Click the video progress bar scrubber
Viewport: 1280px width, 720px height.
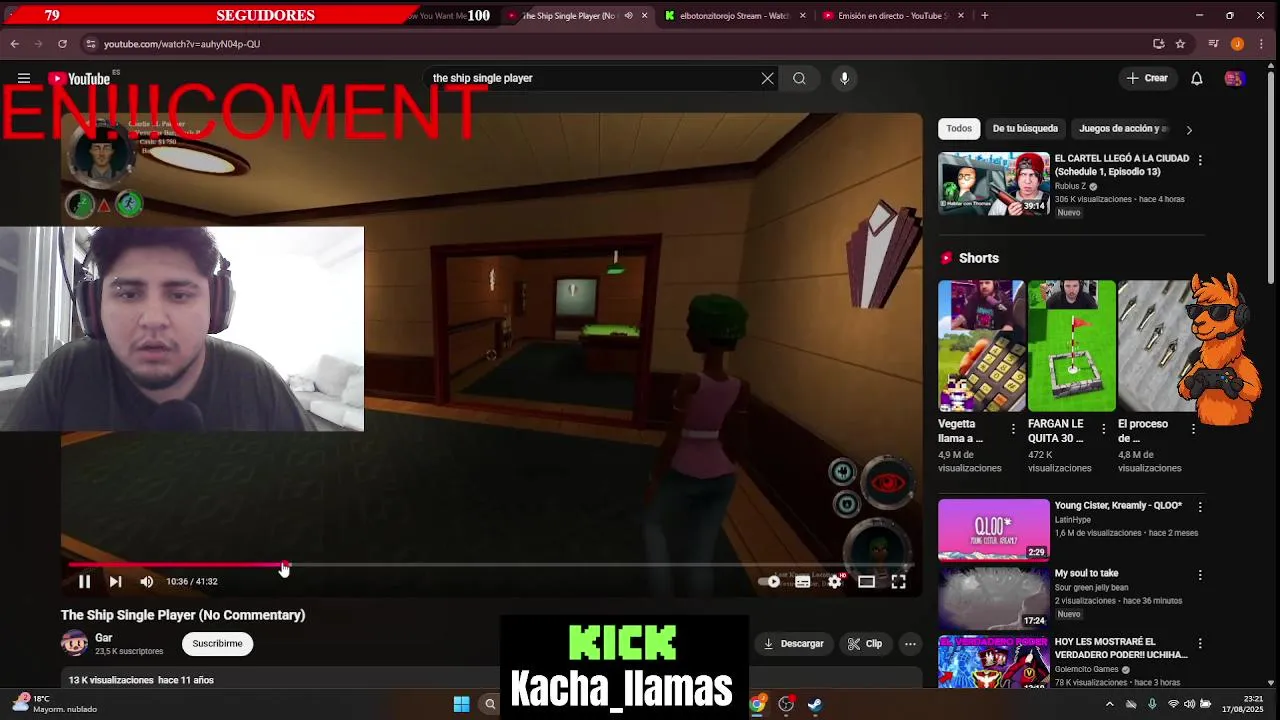click(285, 565)
